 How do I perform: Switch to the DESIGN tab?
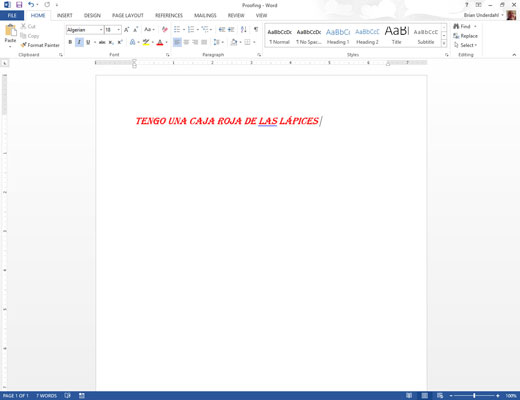tap(92, 15)
